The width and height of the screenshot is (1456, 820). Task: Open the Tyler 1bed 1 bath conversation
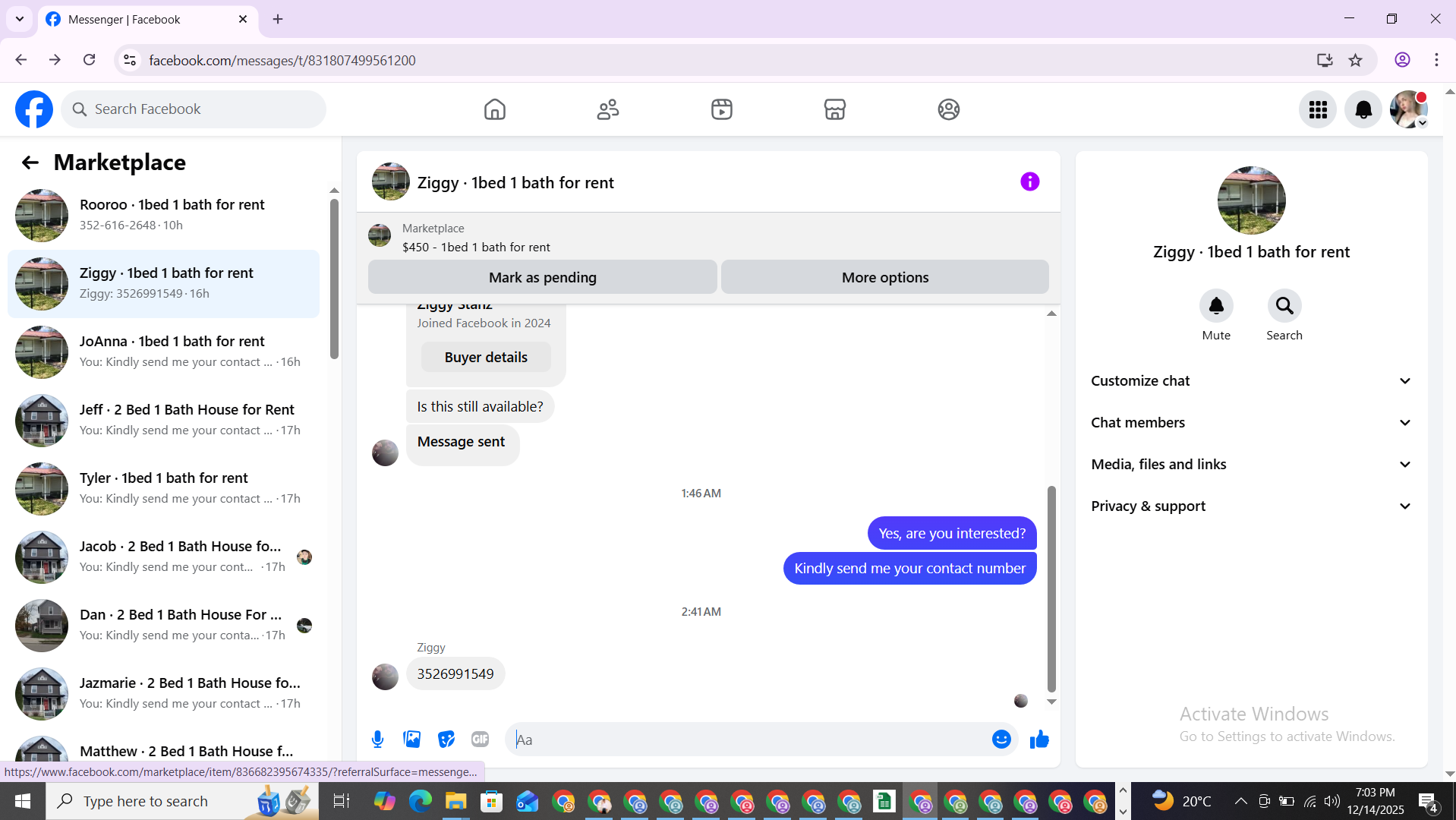point(163,489)
